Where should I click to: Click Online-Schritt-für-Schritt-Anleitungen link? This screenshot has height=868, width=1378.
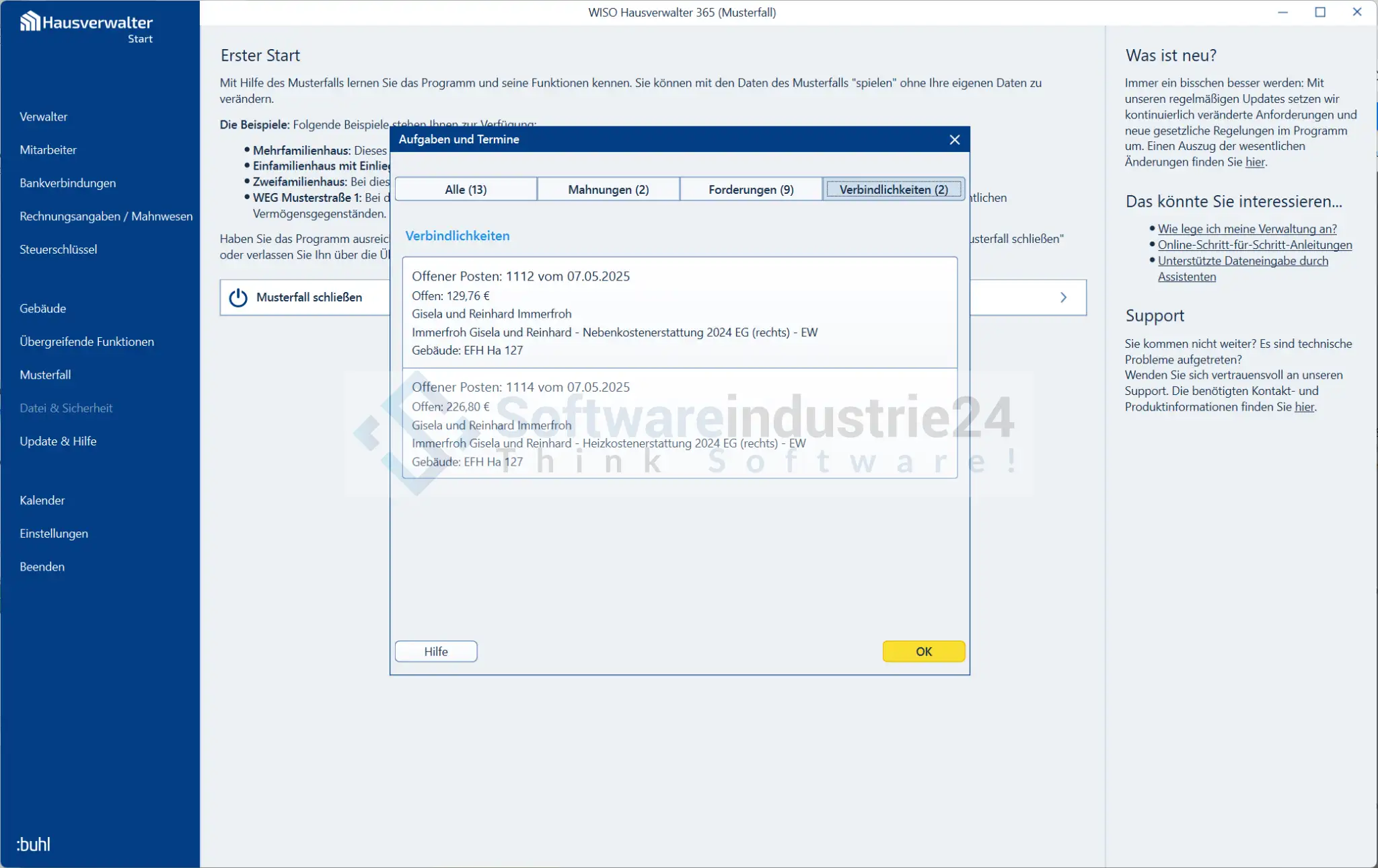coord(1254,245)
